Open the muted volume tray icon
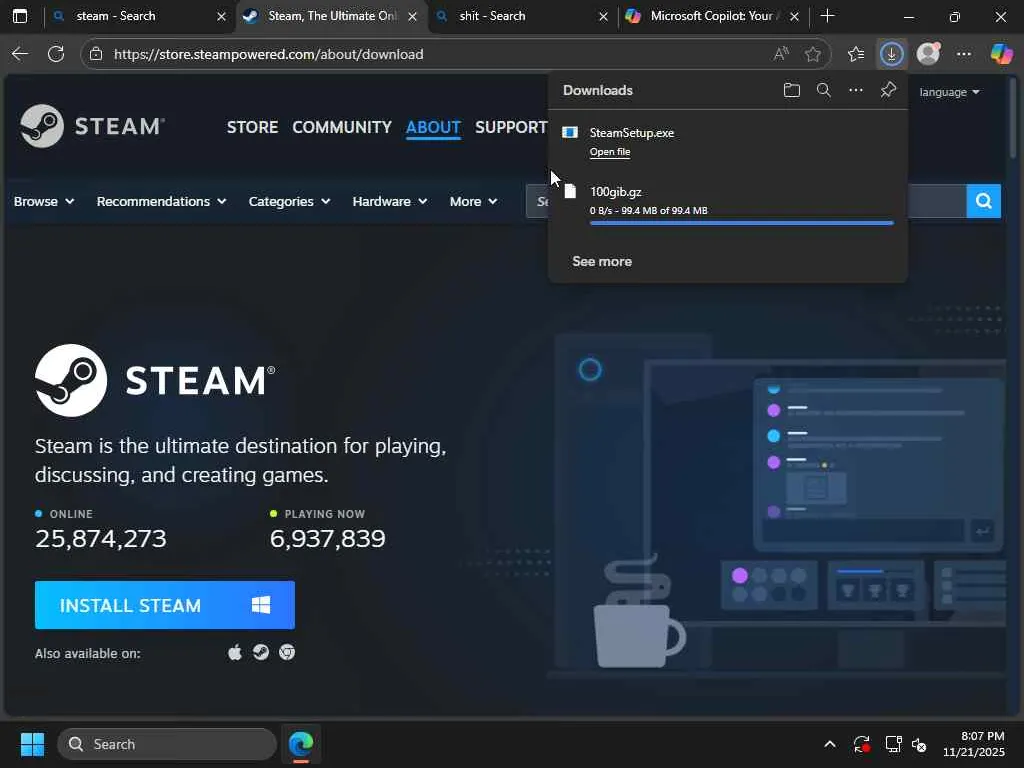The image size is (1024, 768). pyautogui.click(x=919, y=744)
